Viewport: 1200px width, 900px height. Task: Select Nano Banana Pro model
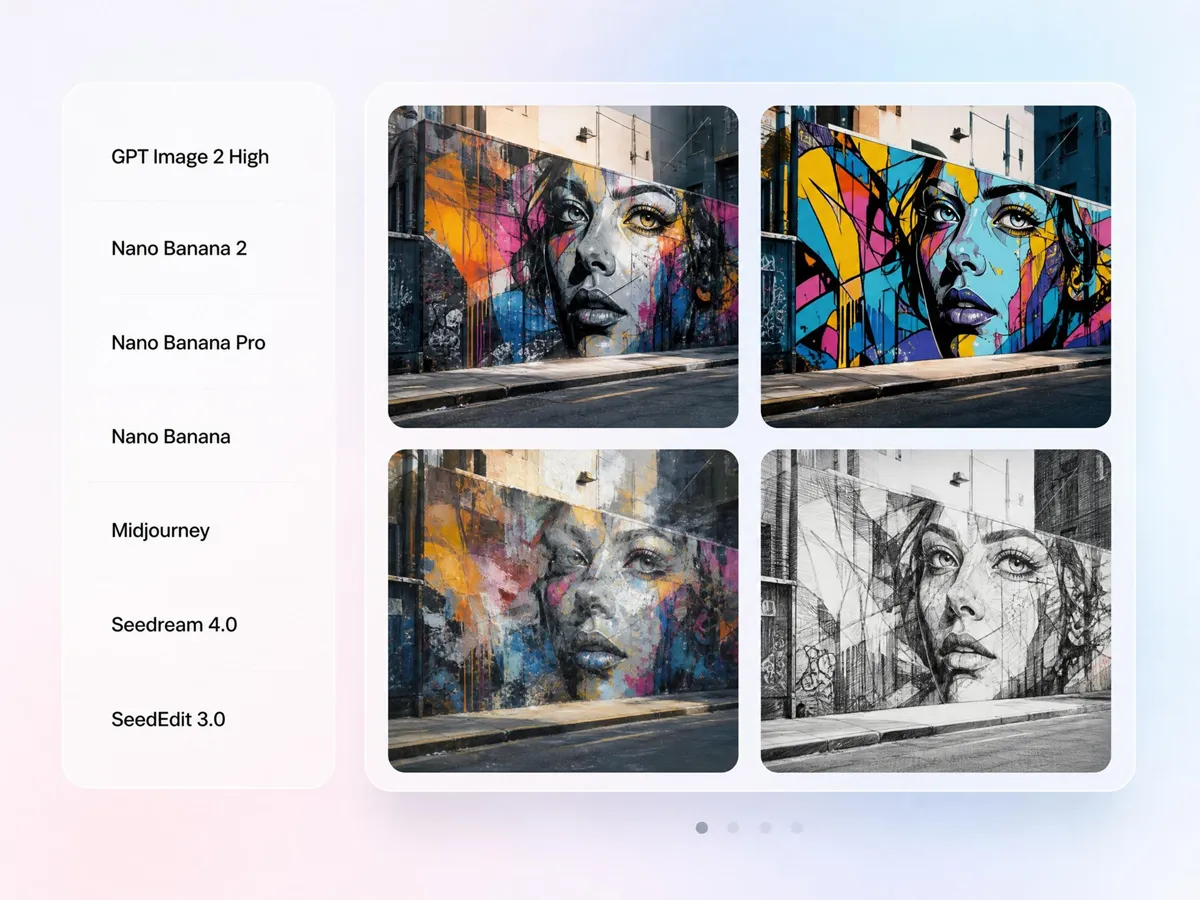pyautogui.click(x=188, y=342)
